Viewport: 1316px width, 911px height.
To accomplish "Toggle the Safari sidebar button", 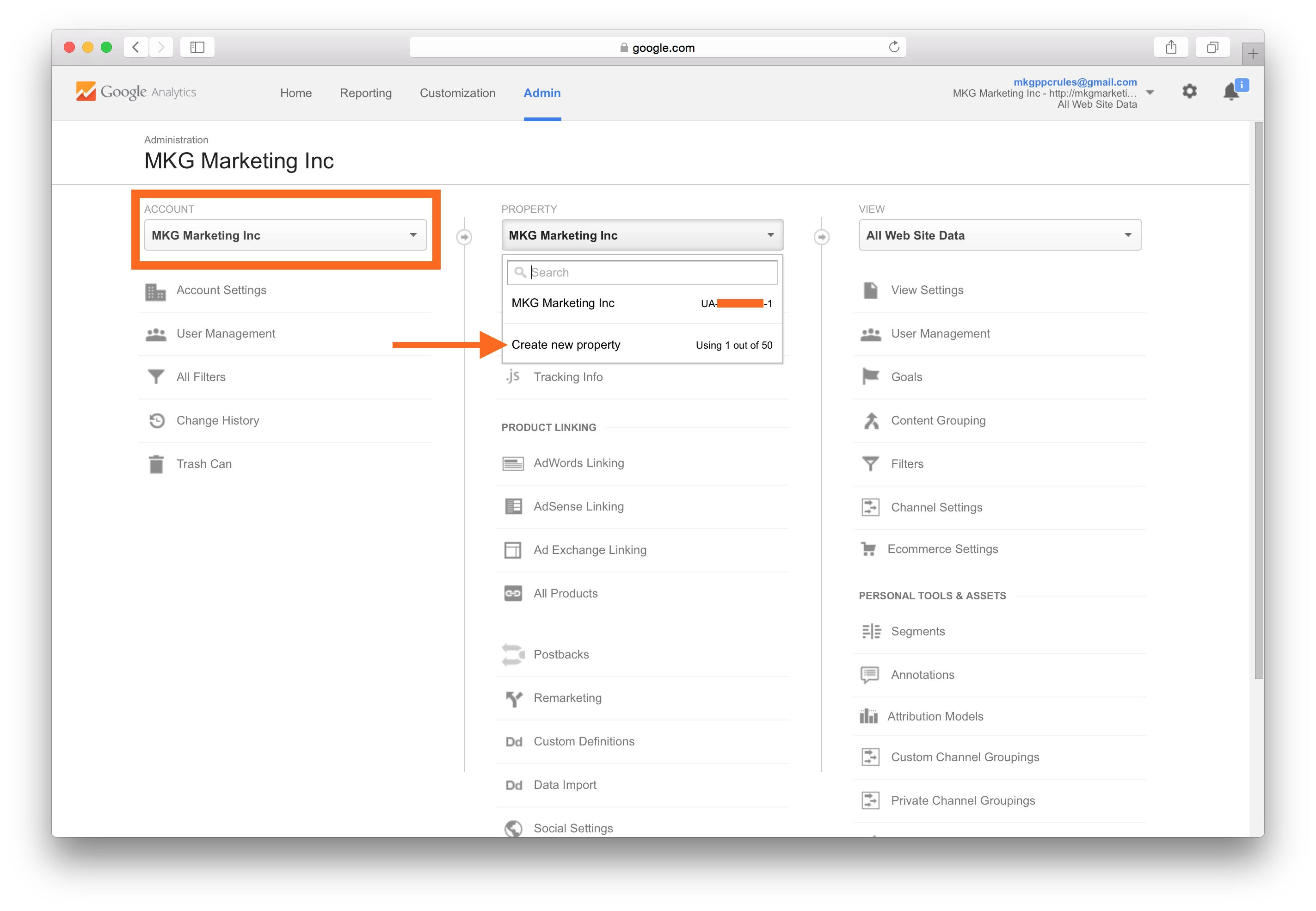I will (x=197, y=47).
